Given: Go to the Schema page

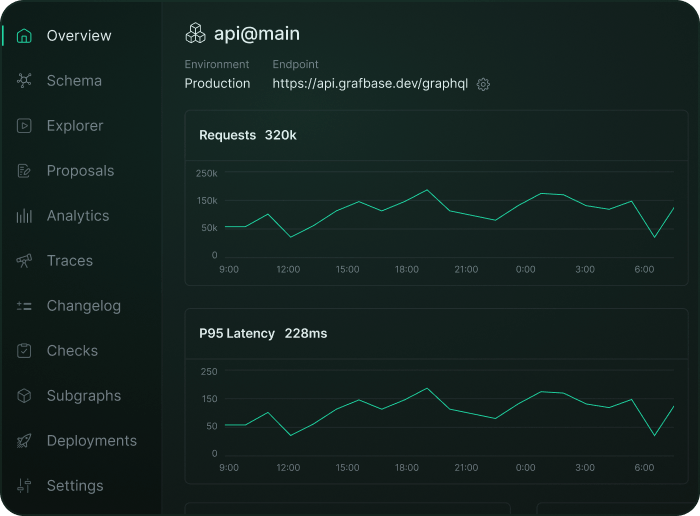Looking at the screenshot, I should (x=74, y=81).
